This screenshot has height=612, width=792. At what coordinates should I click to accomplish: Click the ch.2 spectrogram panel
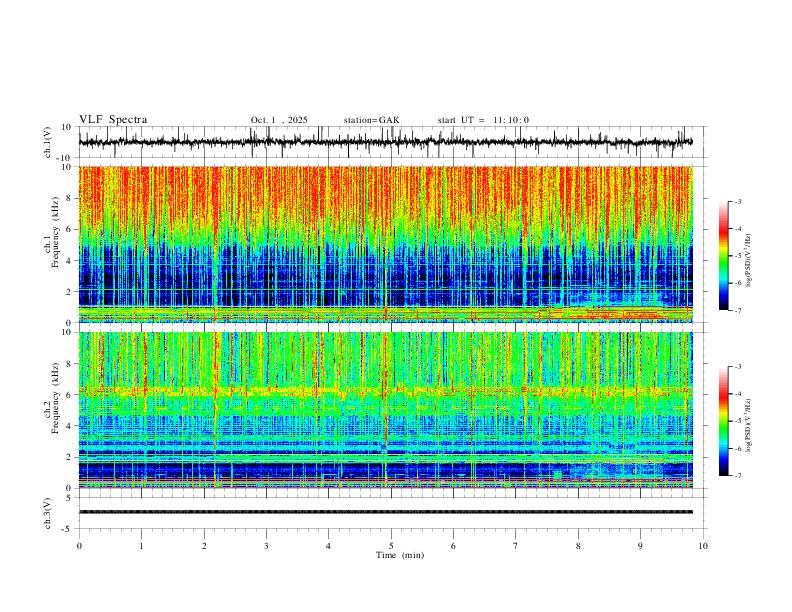click(x=385, y=410)
